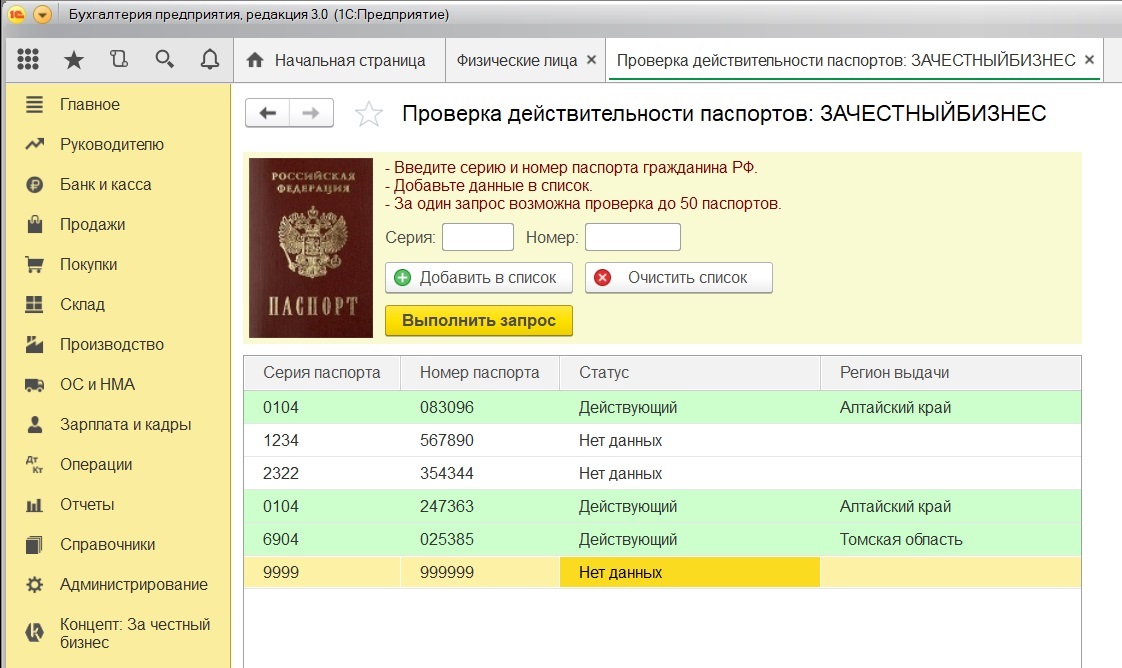Click Нет данных status for 567890
Viewport: 1122px width, 668px height.
[690, 441]
